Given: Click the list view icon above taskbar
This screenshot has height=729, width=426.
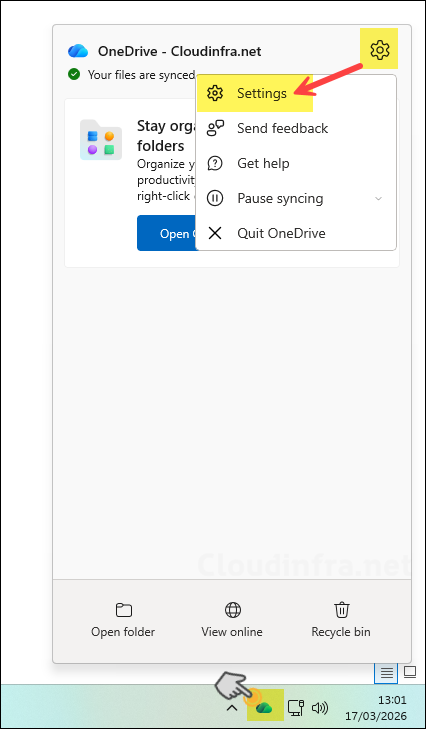Looking at the screenshot, I should (x=387, y=672).
